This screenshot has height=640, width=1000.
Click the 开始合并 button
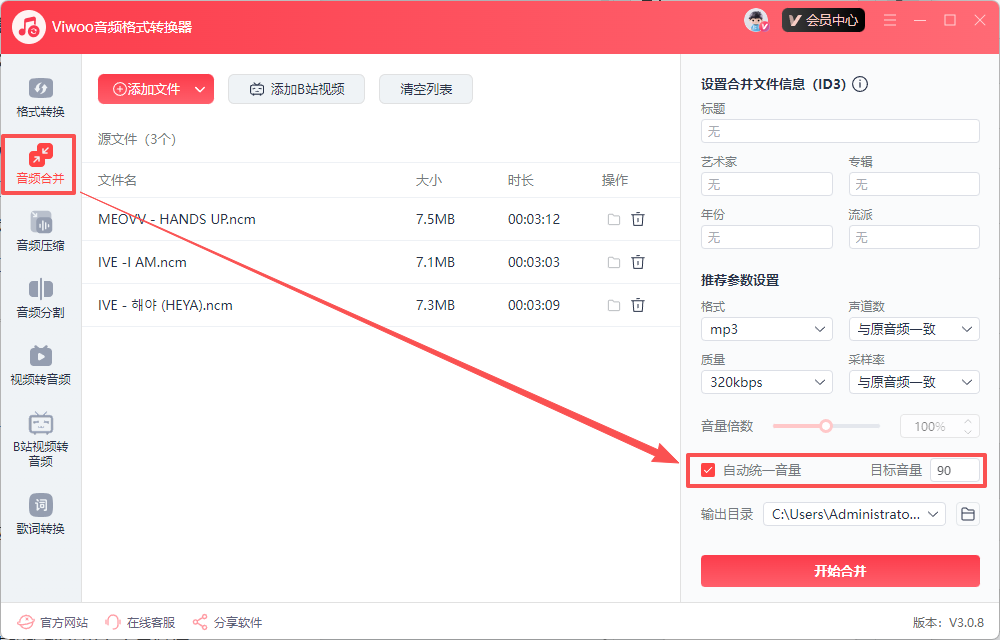(x=840, y=571)
